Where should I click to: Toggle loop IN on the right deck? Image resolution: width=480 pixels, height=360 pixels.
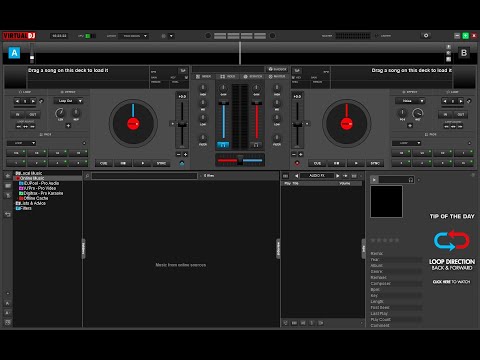(x=445, y=114)
